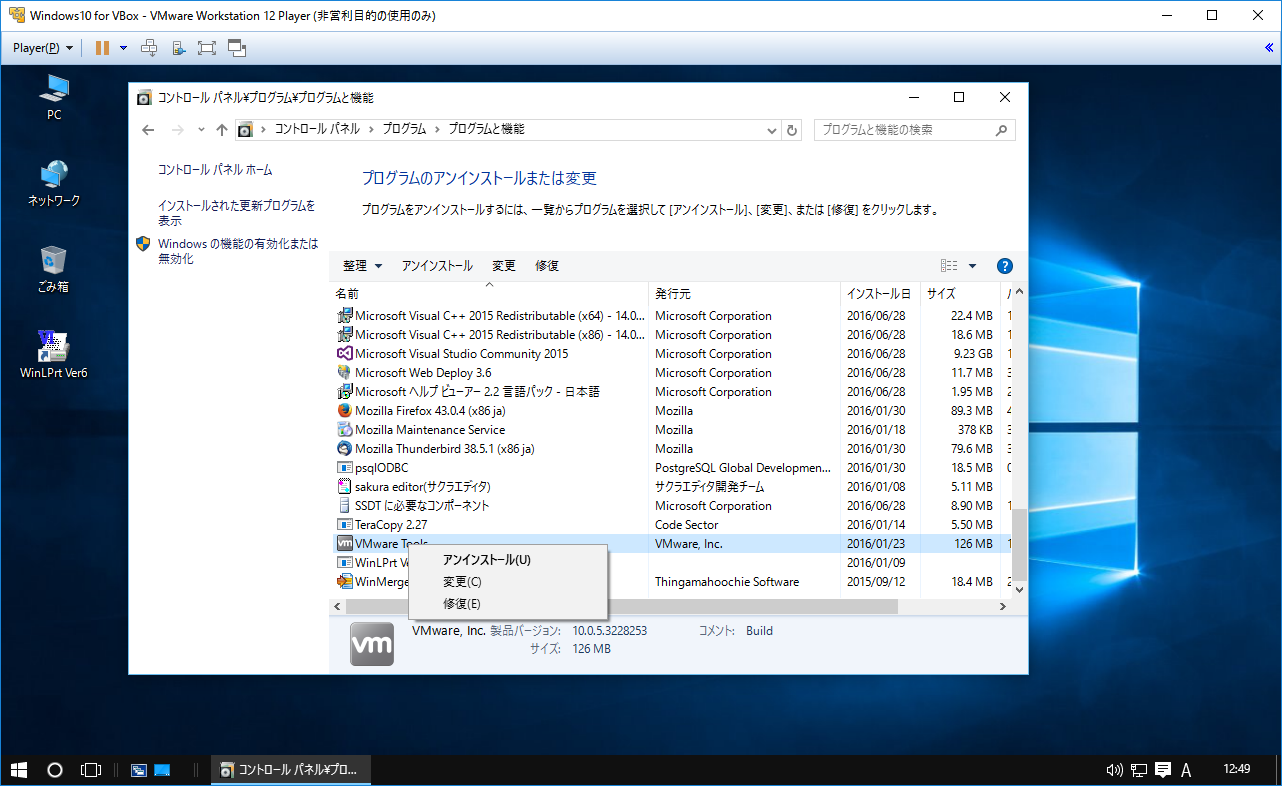This screenshot has height=786, width=1282.
Task: Click 変更 in the toolbar
Action: 504,266
